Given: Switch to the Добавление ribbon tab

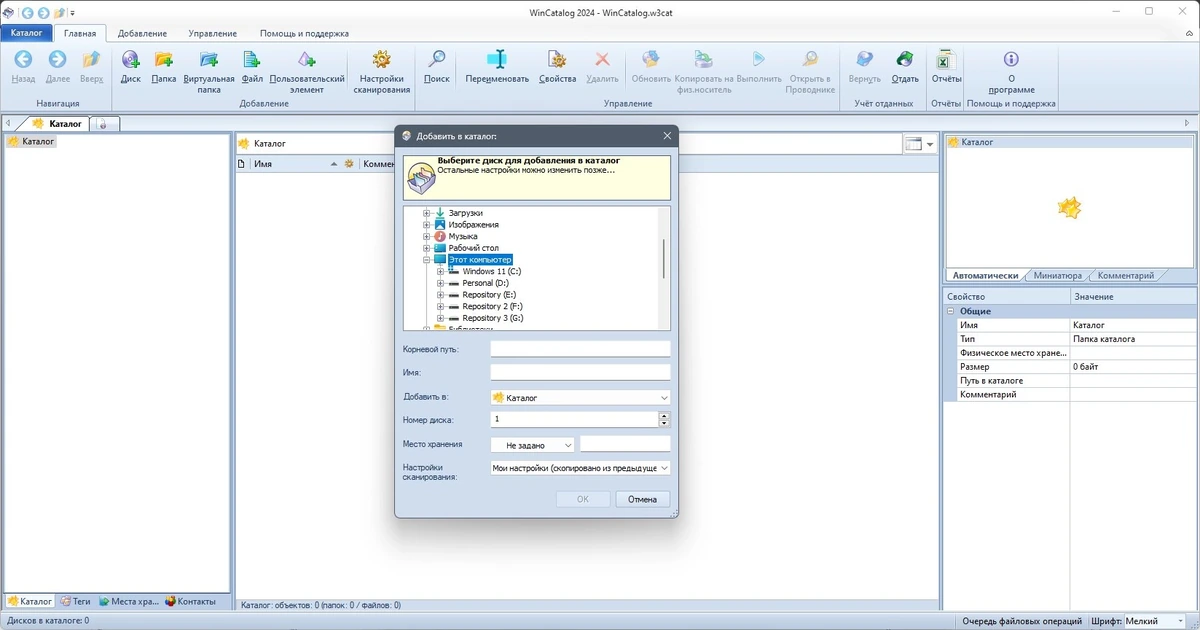Looking at the screenshot, I should click(x=142, y=33).
